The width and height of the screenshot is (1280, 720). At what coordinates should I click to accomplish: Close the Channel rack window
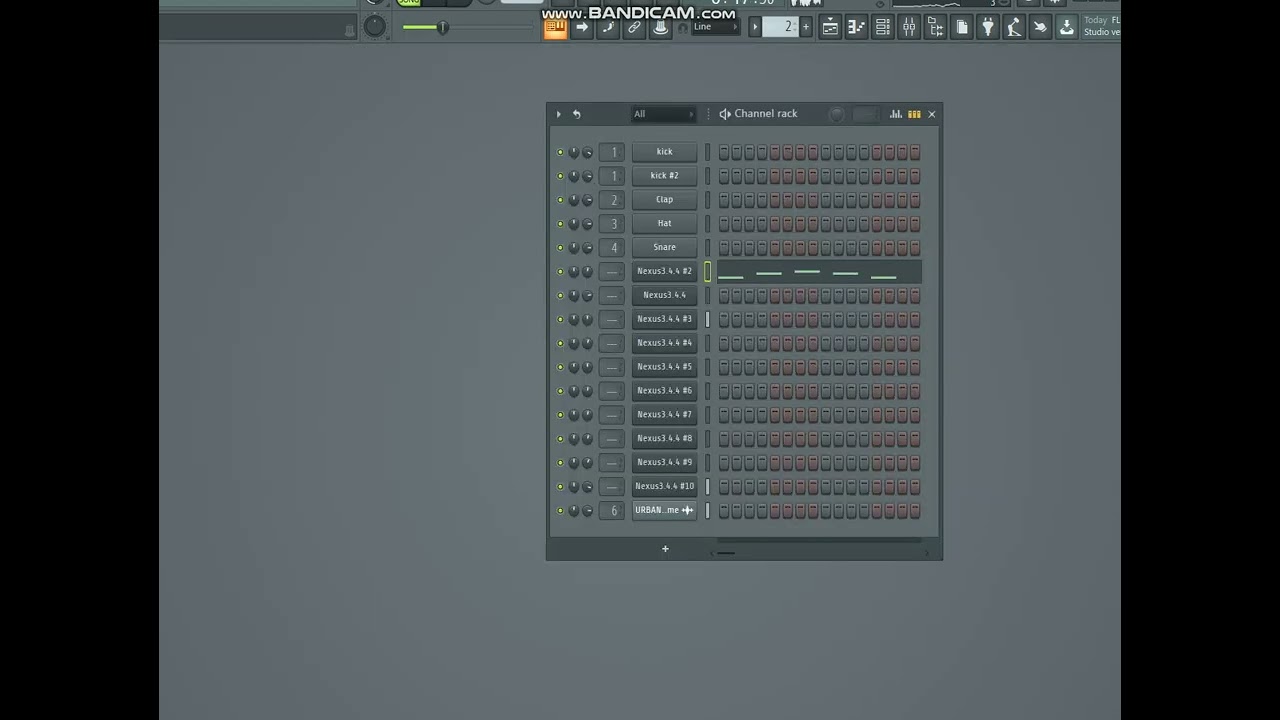[932, 114]
